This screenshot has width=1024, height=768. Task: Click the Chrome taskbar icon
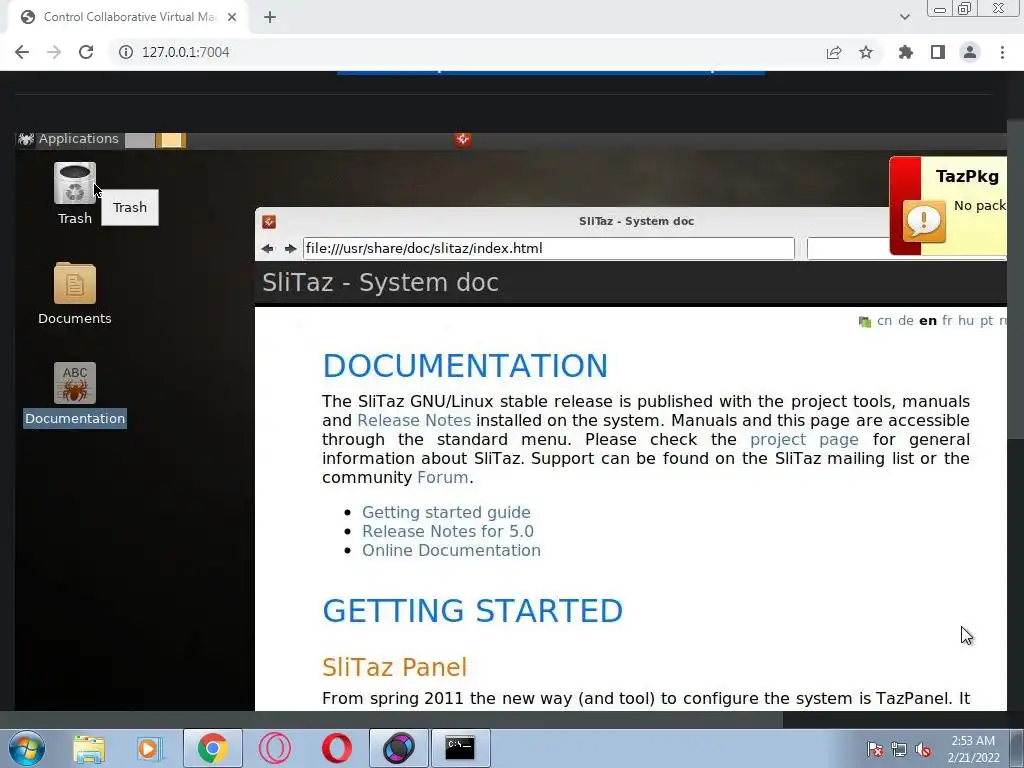click(x=212, y=748)
